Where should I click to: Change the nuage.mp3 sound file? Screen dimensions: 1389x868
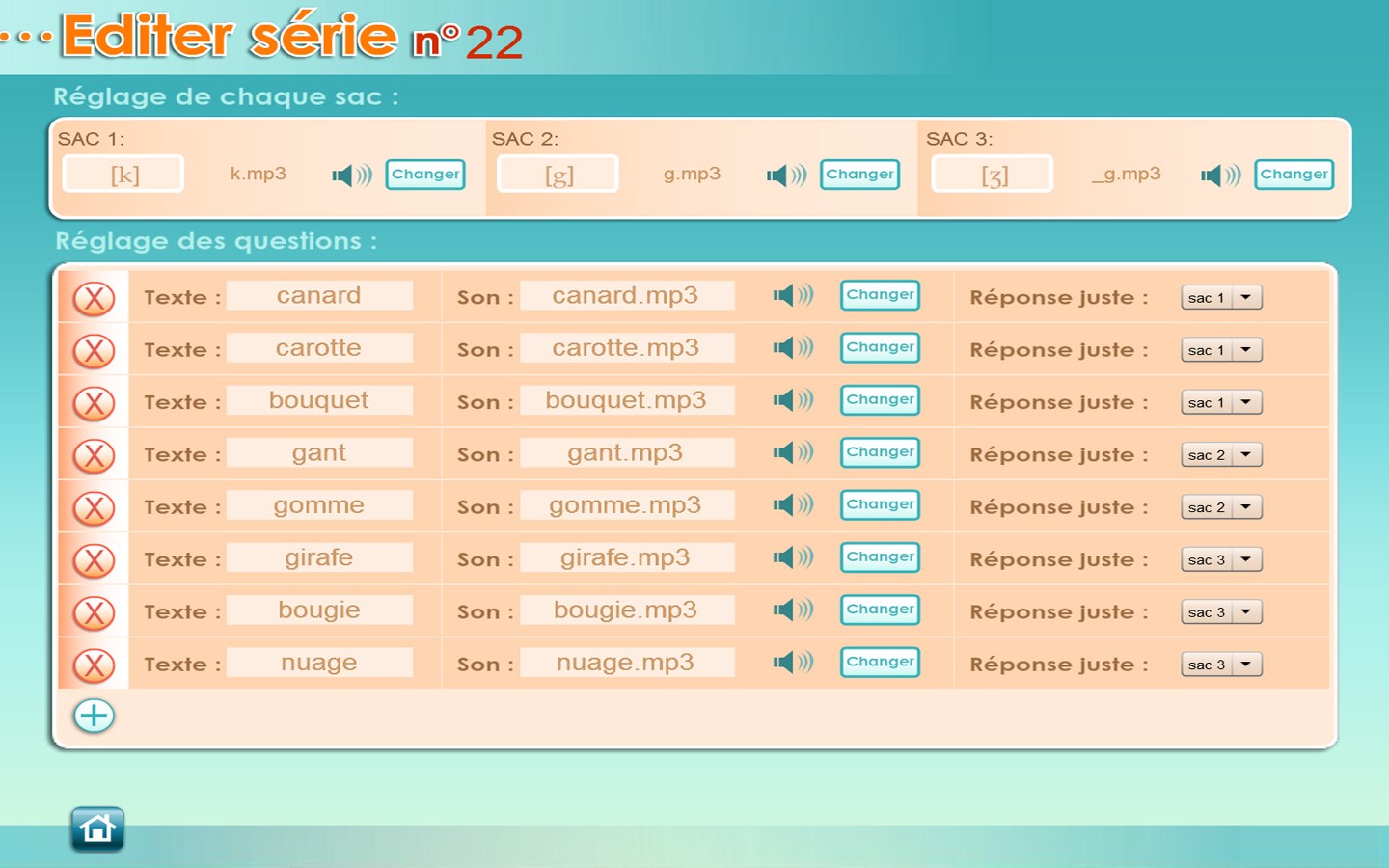coord(881,662)
